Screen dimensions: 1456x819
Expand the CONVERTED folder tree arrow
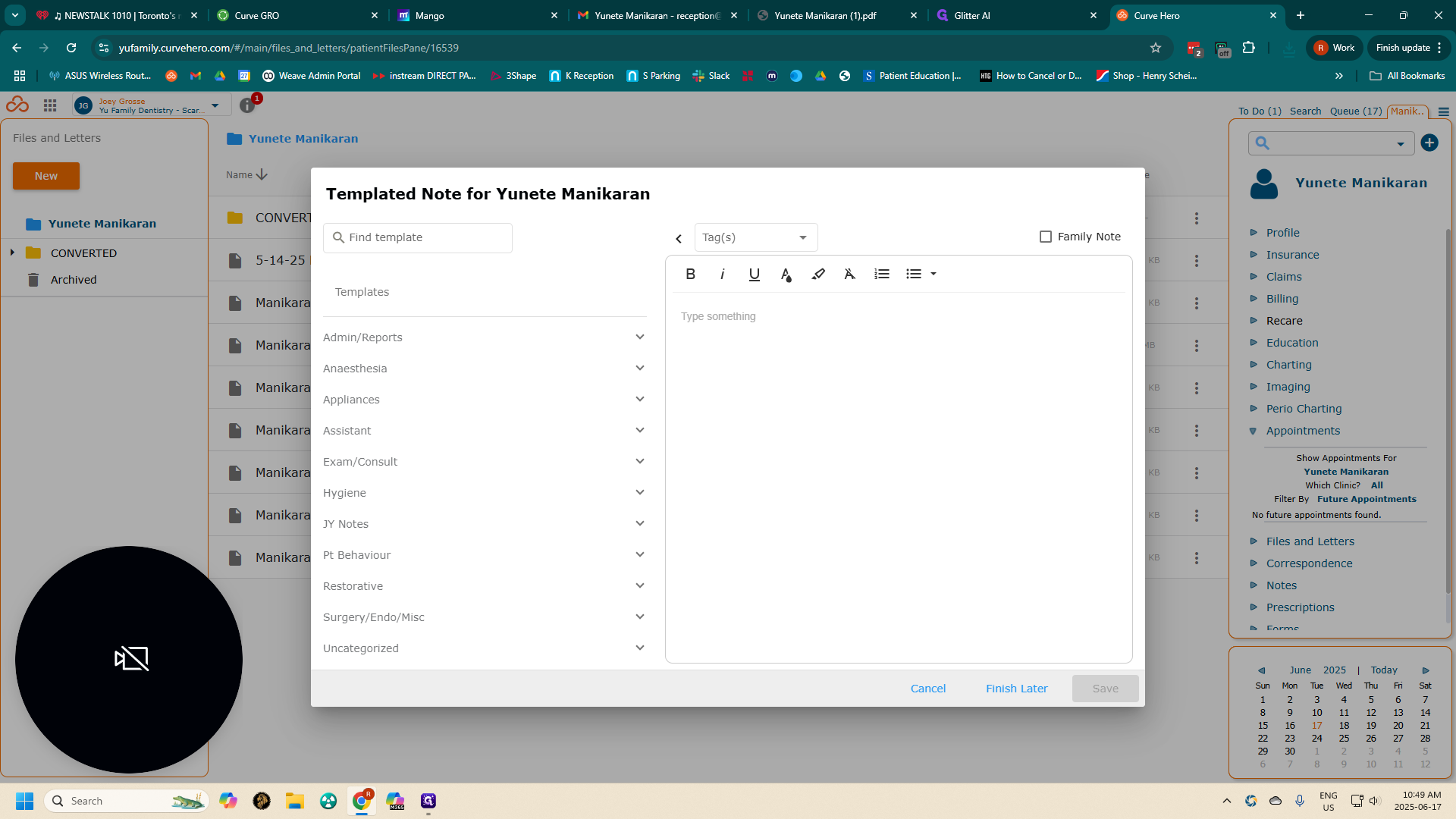(12, 253)
